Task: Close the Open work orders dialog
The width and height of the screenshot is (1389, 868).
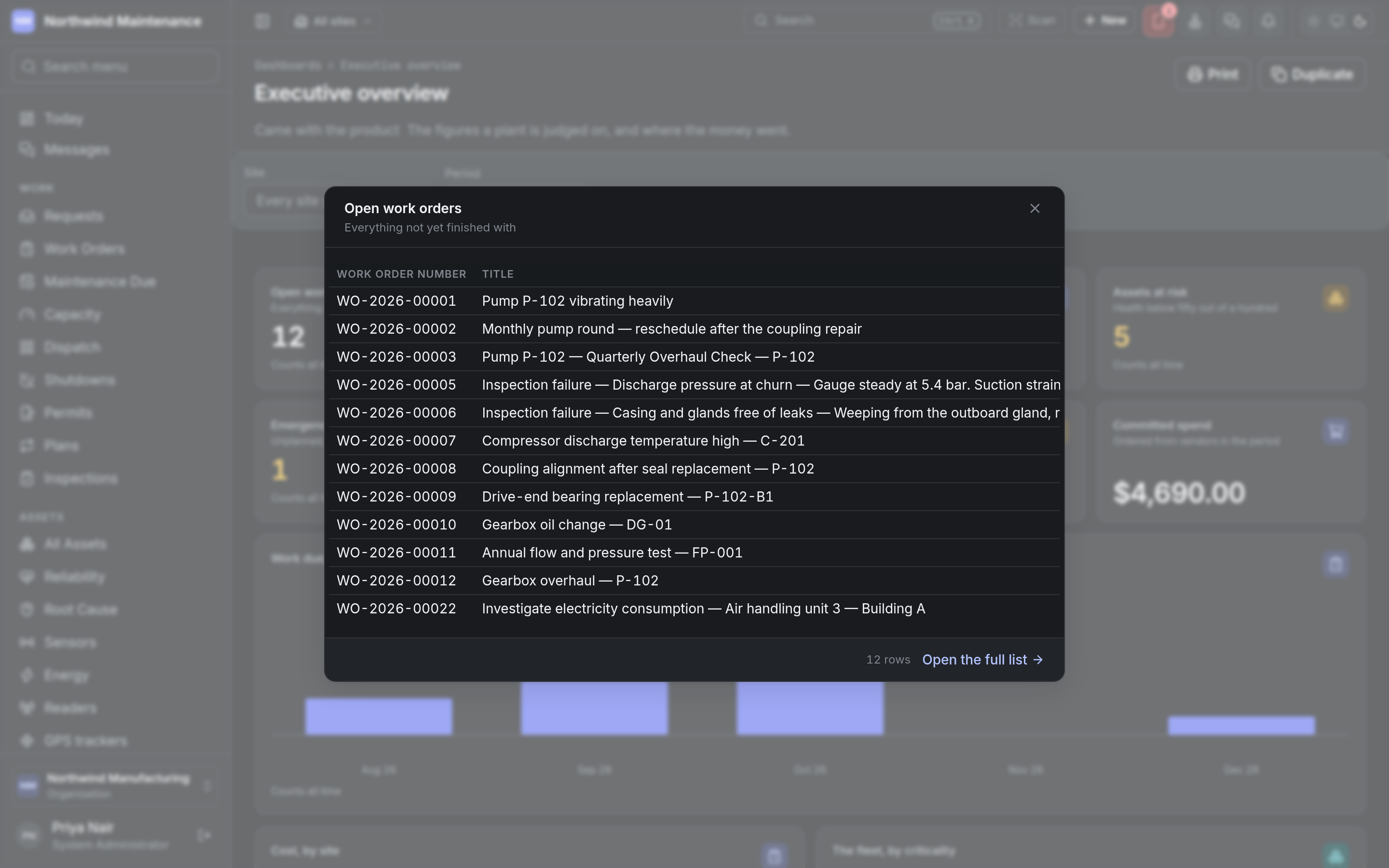Action: tap(1035, 208)
